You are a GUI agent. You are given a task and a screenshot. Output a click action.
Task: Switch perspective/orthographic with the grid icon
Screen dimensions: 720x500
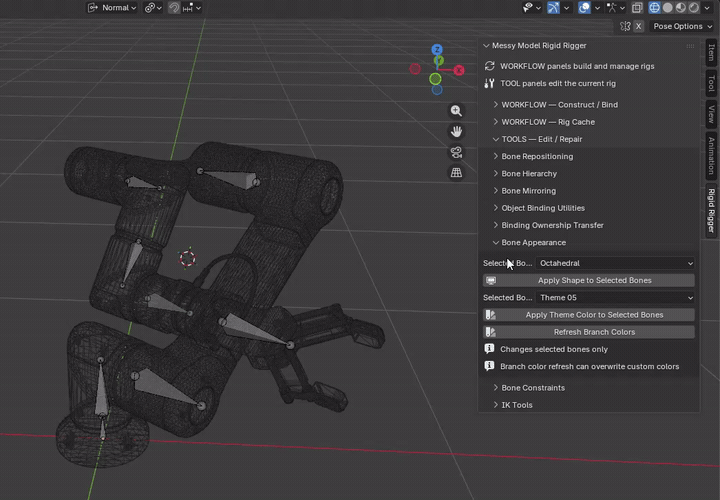[456, 173]
